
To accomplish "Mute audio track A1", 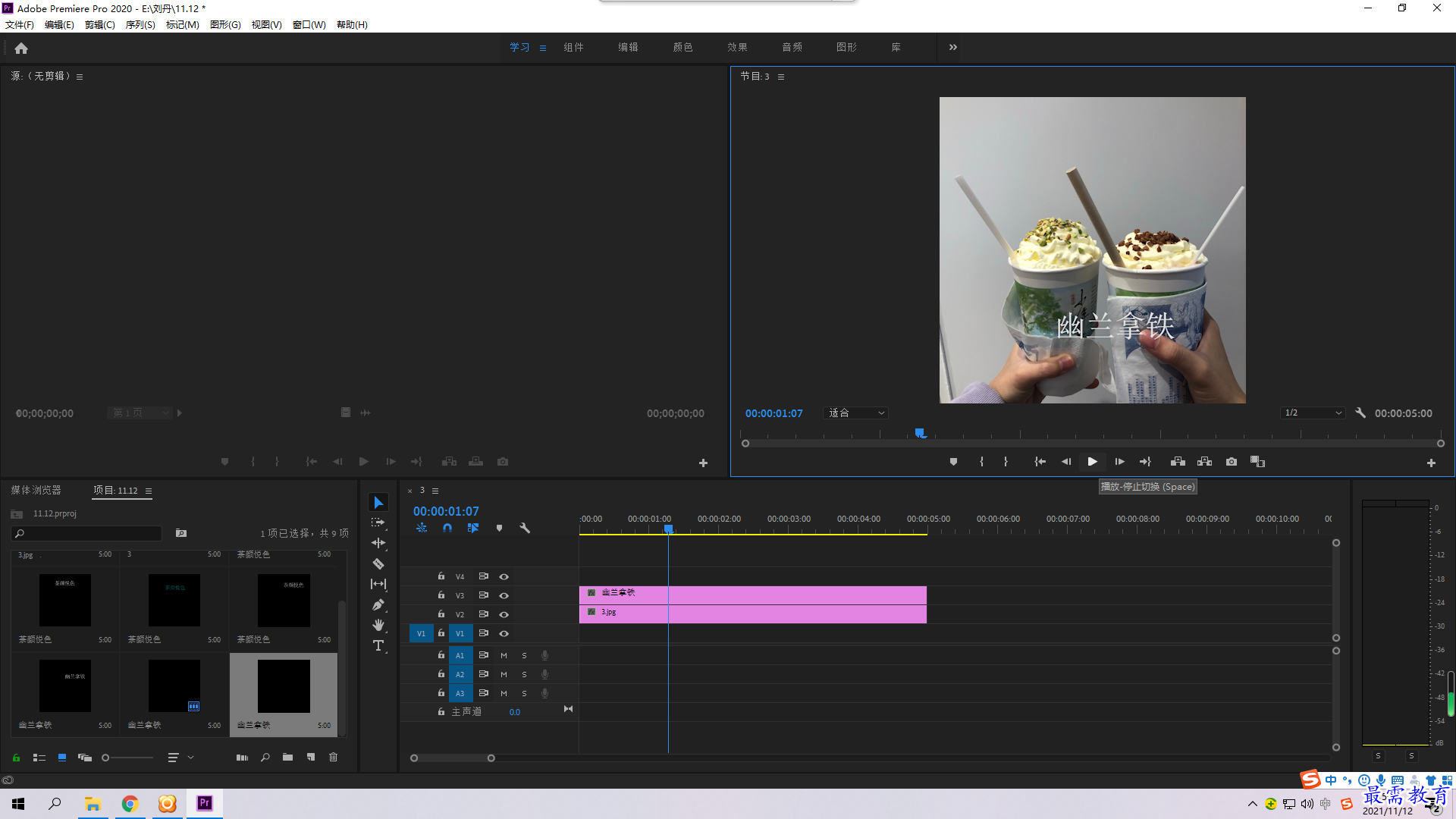I will pyautogui.click(x=504, y=655).
